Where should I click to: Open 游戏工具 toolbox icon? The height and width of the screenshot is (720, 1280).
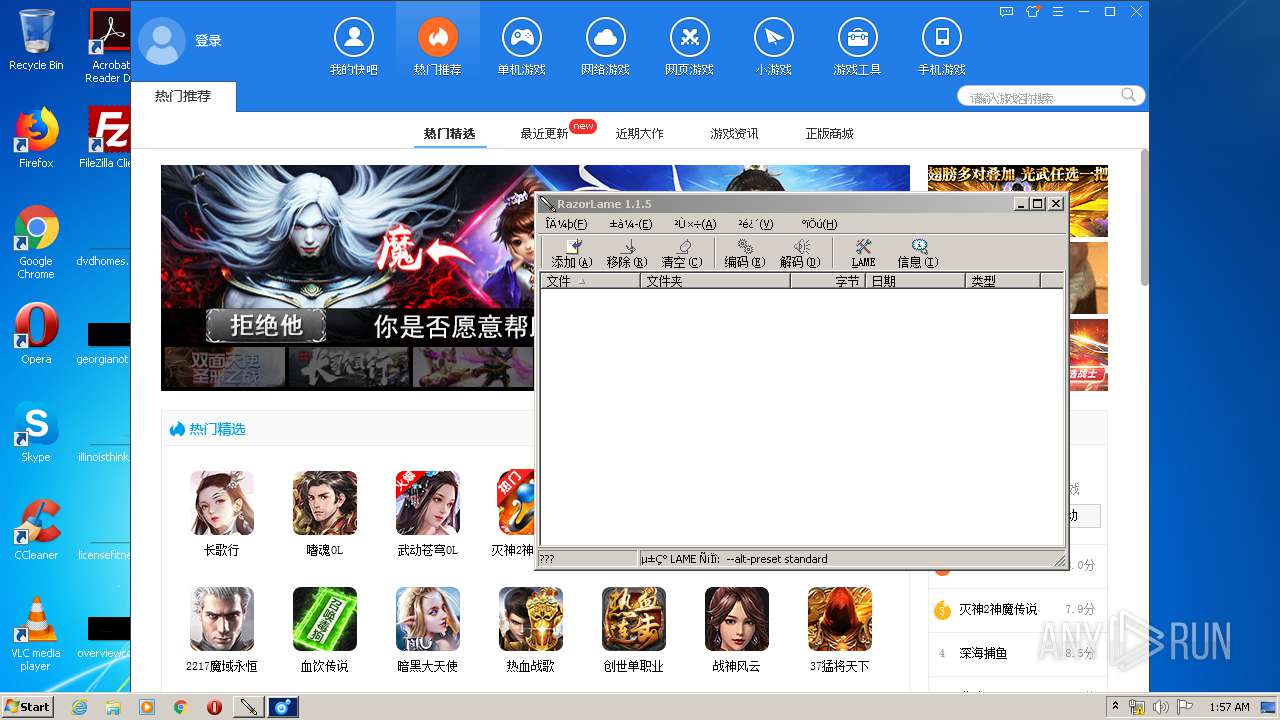[x=857, y=38]
